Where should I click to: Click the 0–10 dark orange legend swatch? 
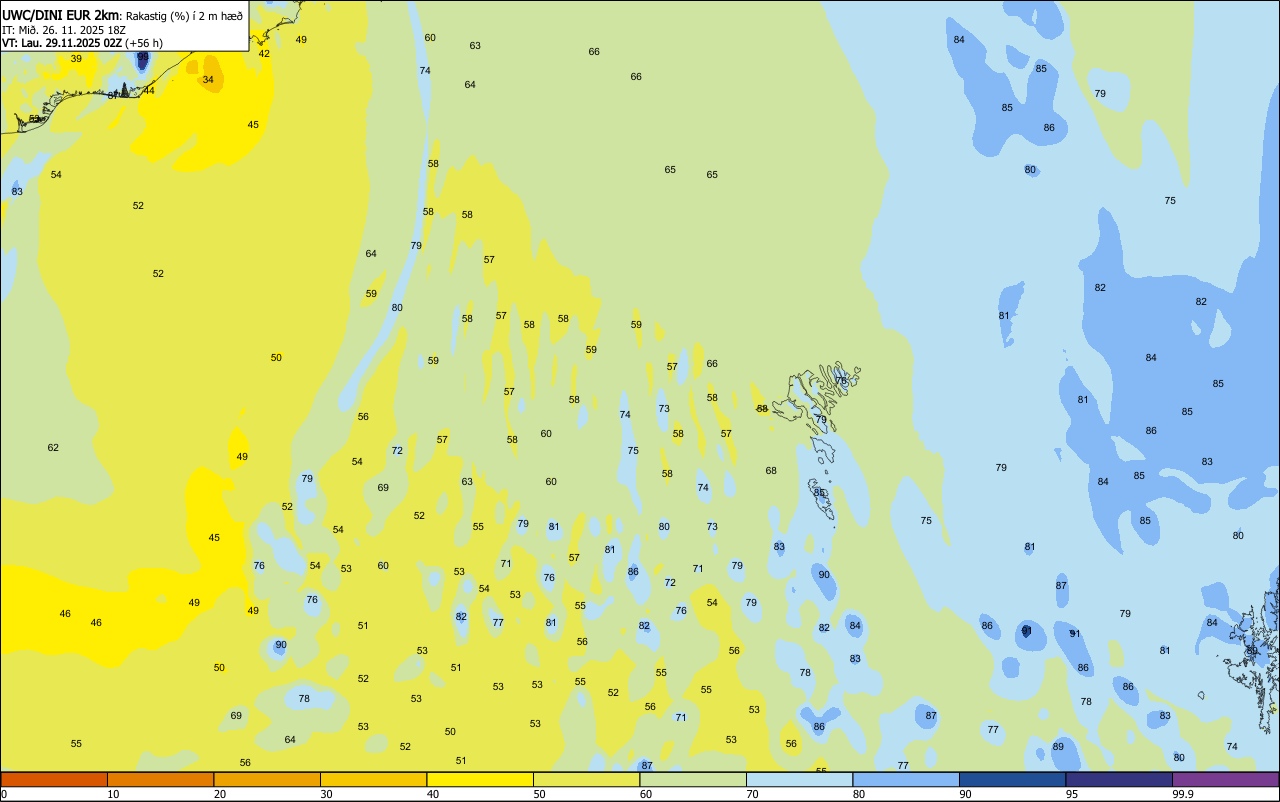tap(54, 779)
